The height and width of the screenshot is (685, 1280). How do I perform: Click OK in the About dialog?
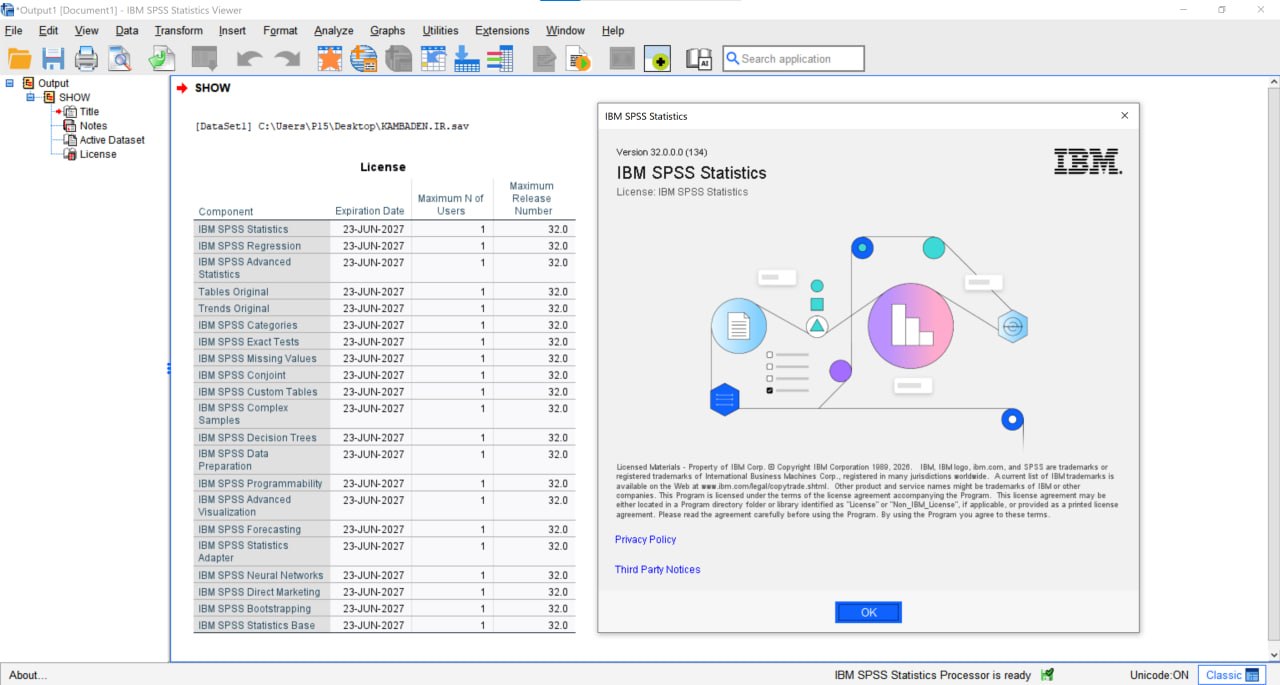(x=868, y=613)
